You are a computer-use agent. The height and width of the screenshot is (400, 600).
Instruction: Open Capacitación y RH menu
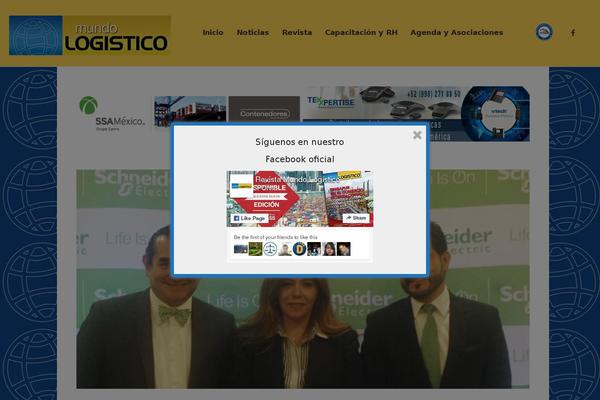point(361,33)
